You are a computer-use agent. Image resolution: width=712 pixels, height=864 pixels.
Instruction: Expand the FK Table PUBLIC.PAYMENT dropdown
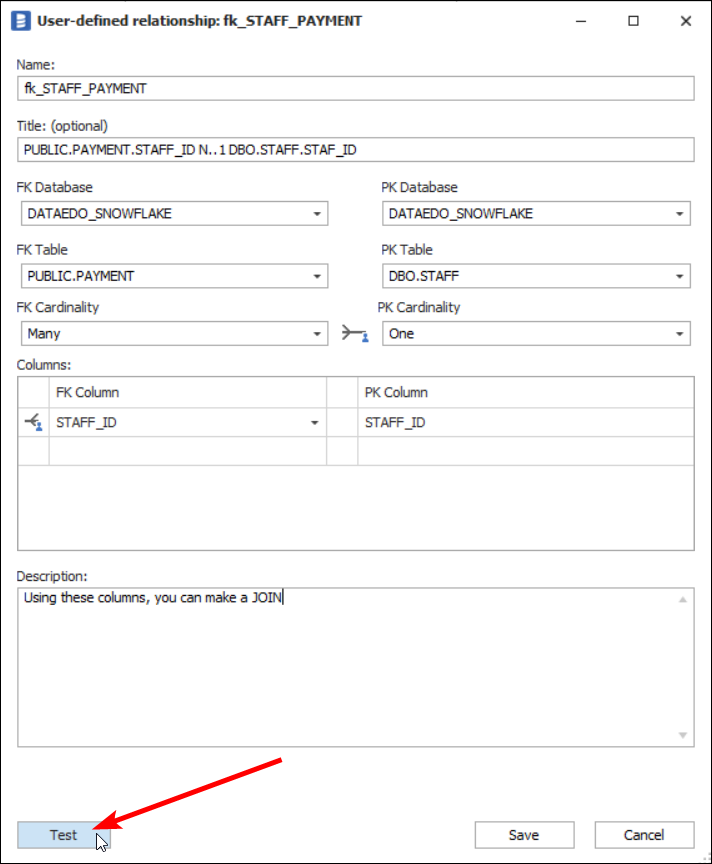tap(317, 276)
